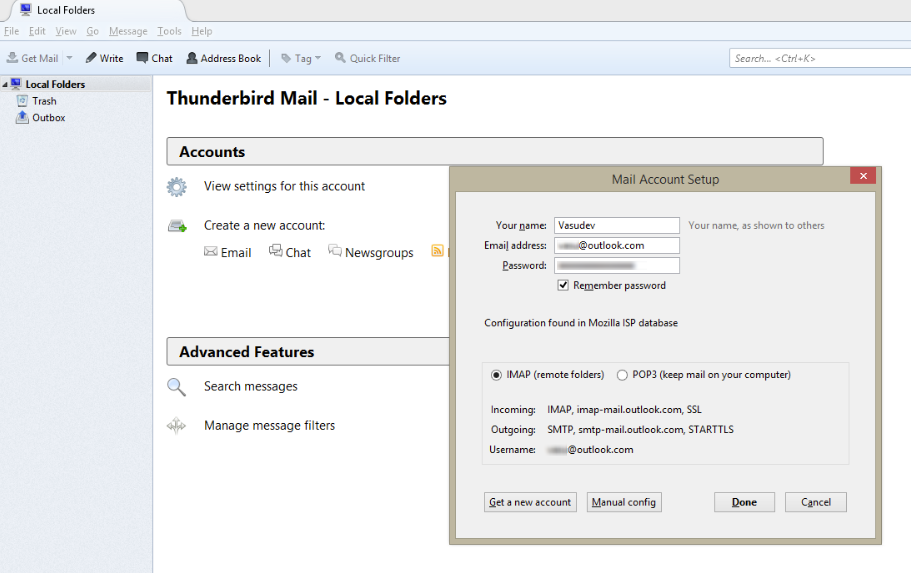Screen dimensions: 911x573
Task: Click the Password field
Action: click(x=616, y=266)
